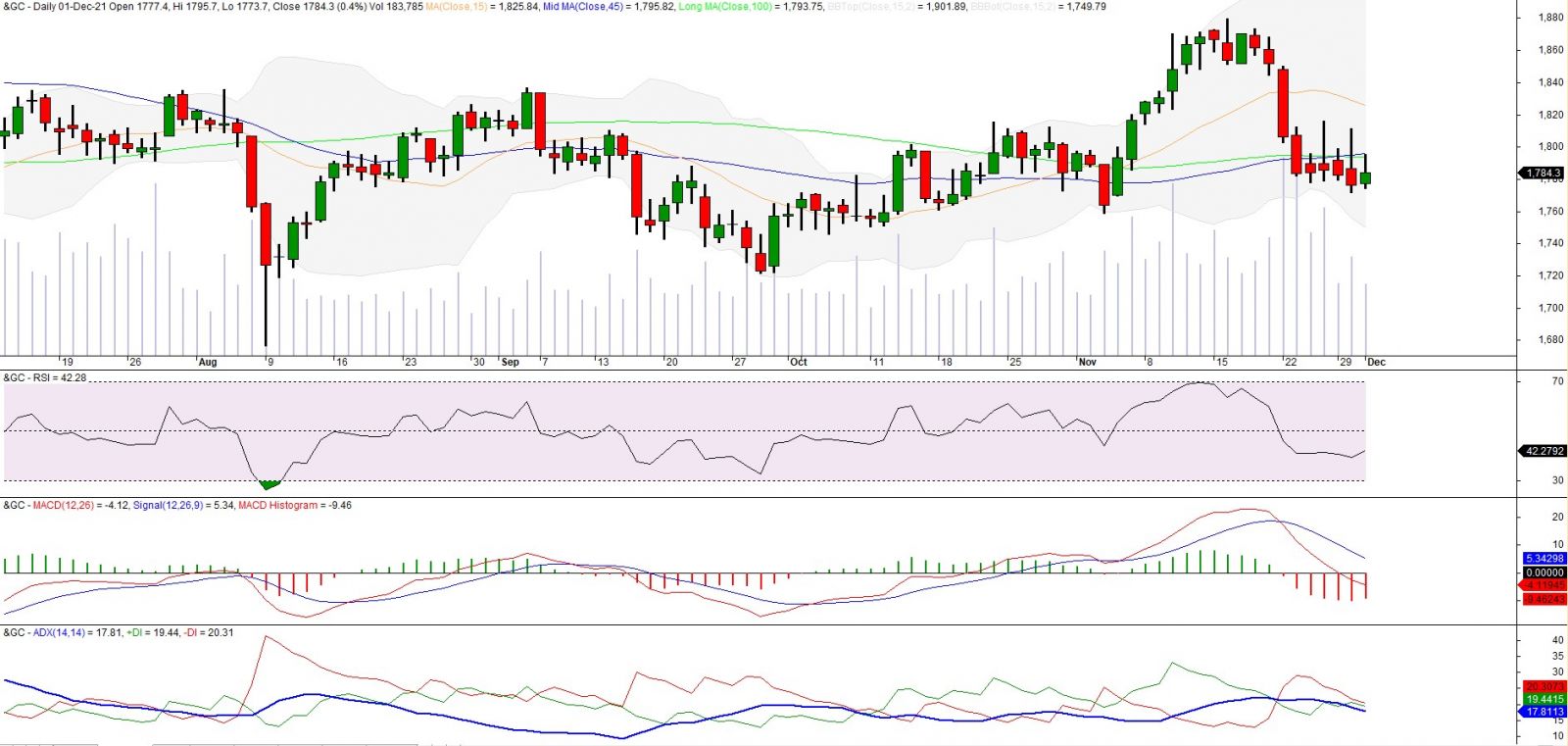Click the 'Long MA(Close,100) = 1,793.75' legend label
1568x746 pixels.
pyautogui.click(x=751, y=6)
